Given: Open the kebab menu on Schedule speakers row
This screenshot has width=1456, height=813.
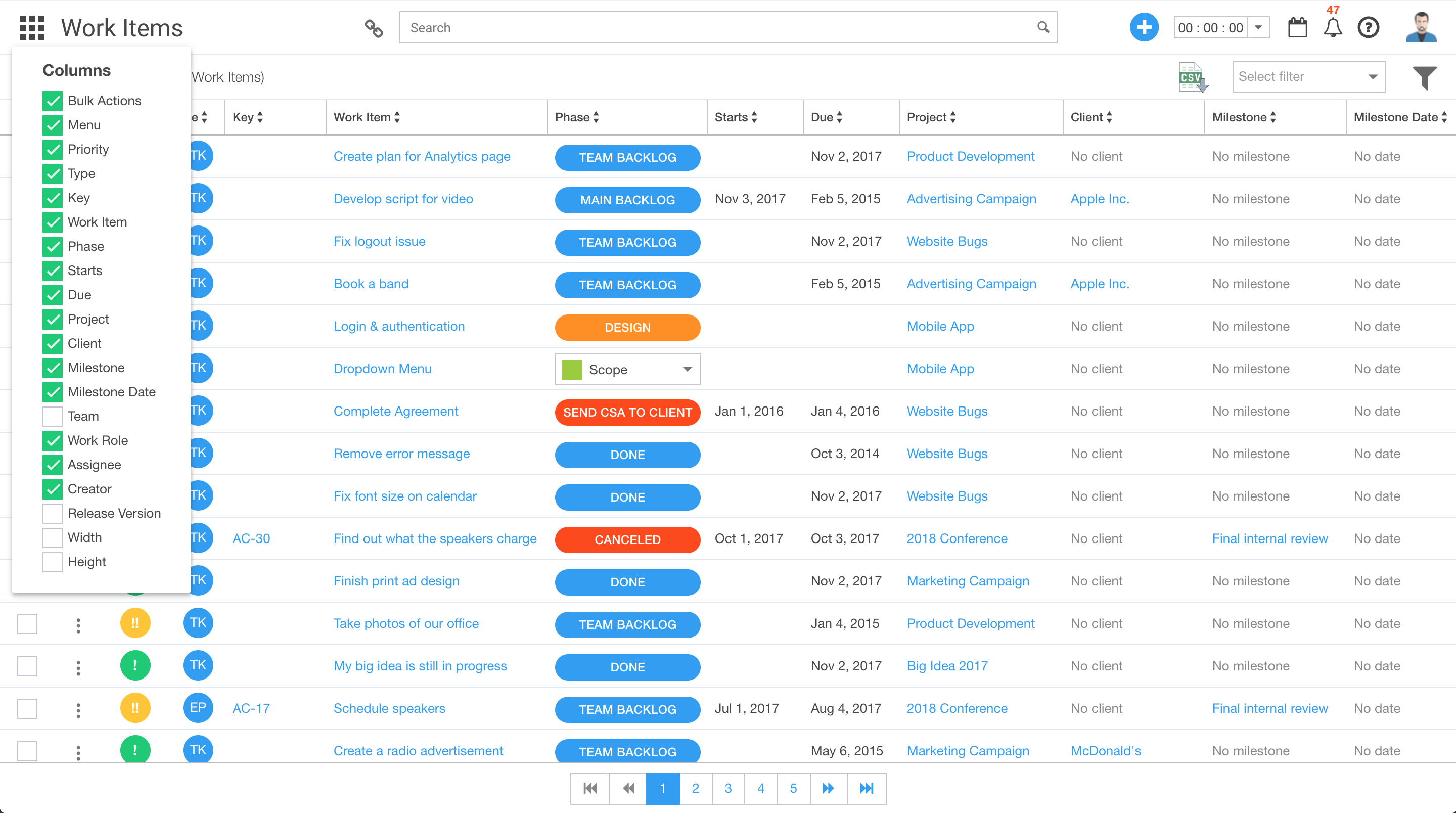Looking at the screenshot, I should click(x=78, y=708).
